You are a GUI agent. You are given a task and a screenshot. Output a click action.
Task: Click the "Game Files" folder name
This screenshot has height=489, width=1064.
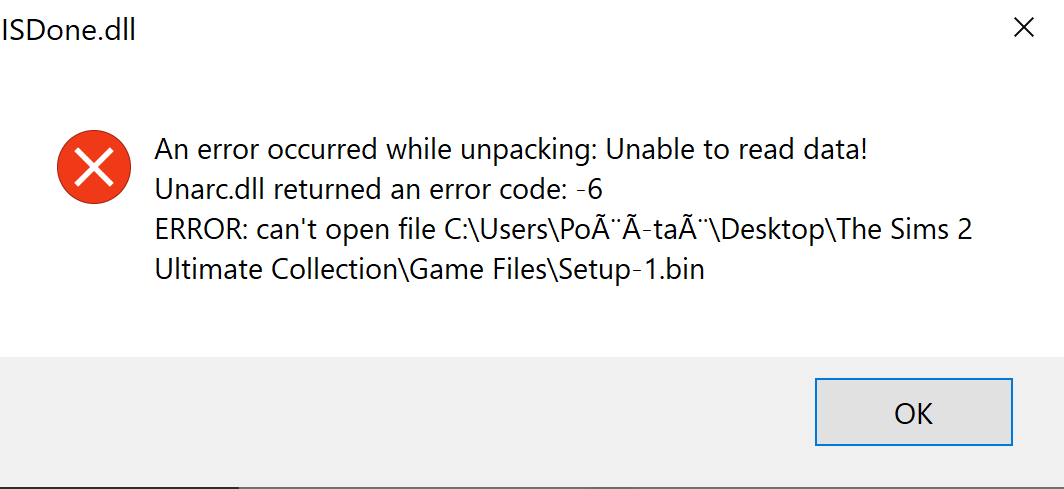[452, 270]
